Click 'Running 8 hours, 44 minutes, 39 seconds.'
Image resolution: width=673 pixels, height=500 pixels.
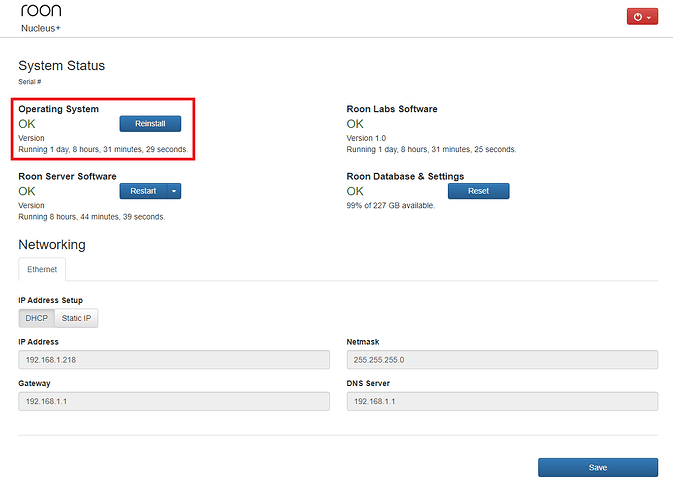(91, 217)
